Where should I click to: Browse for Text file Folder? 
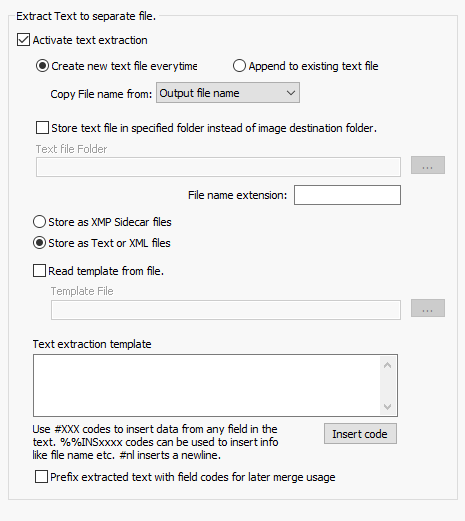[x=428, y=165]
